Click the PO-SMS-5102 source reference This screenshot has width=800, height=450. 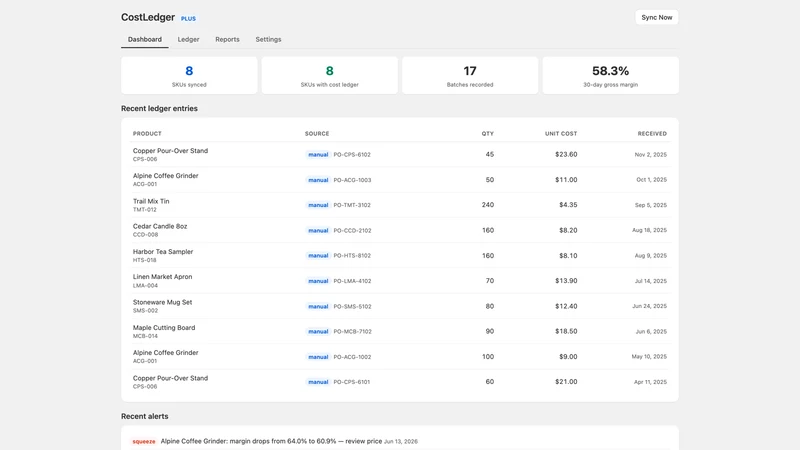click(352, 307)
